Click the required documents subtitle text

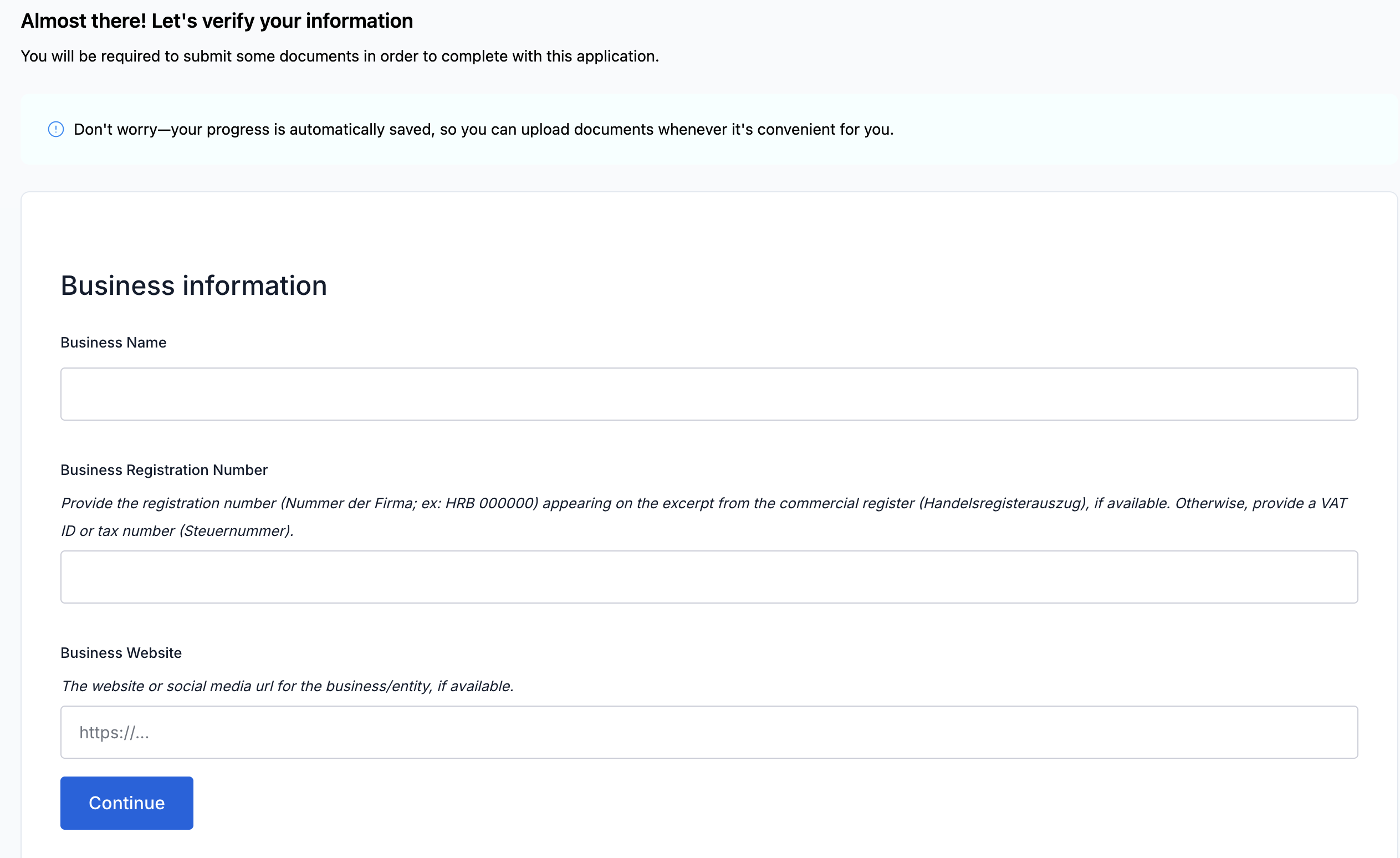[x=339, y=56]
